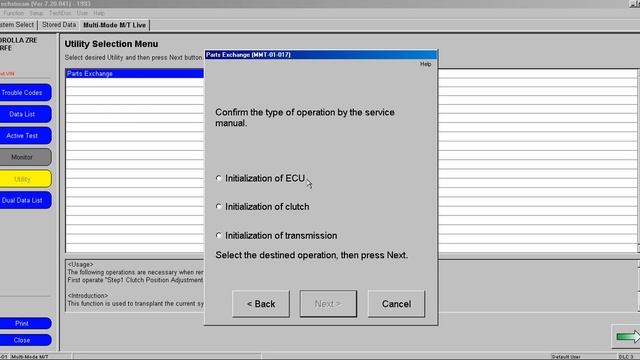The image size is (640, 360).
Task: Click the Multi-Mode M/T status bar entry
Action: pos(29,357)
